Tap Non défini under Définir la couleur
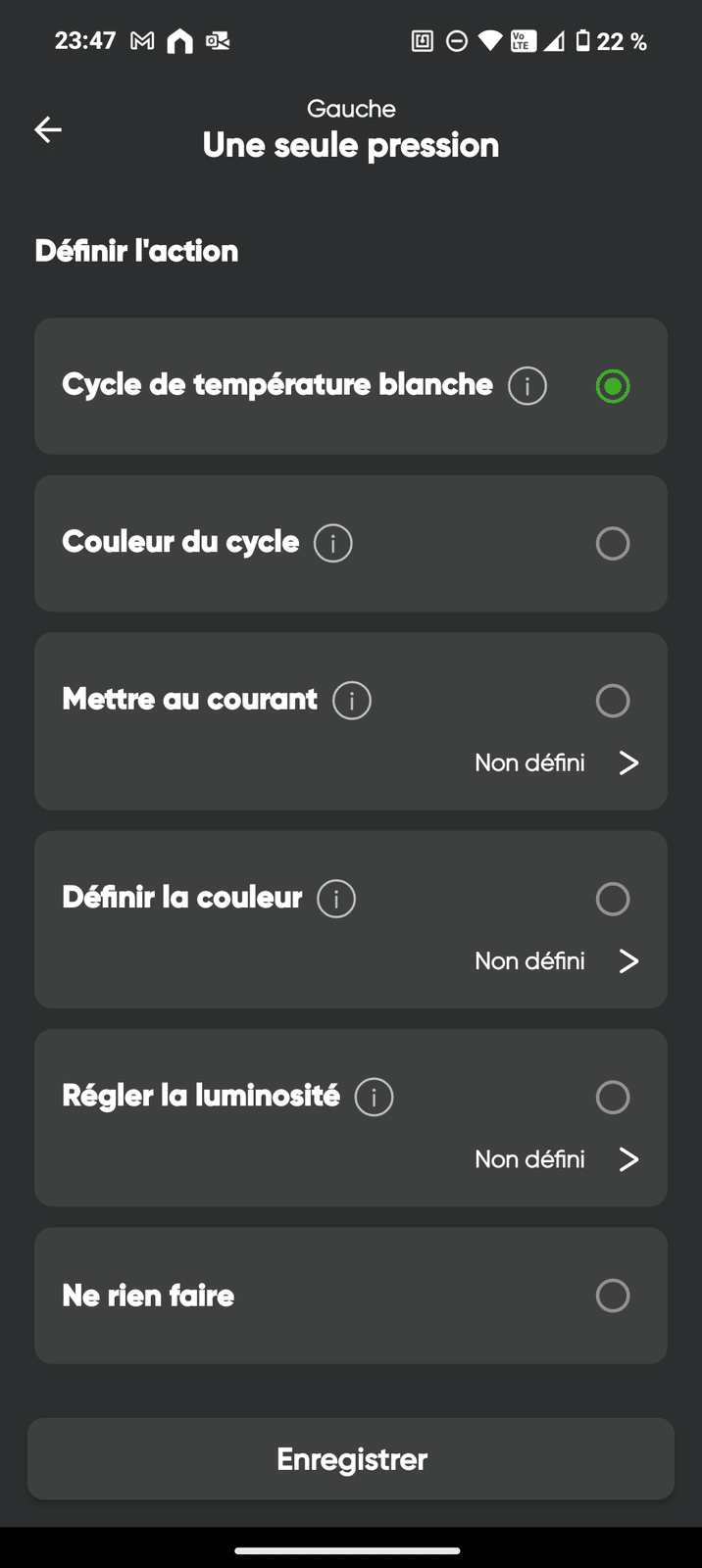Screen dimensions: 702x1568 click(x=529, y=961)
